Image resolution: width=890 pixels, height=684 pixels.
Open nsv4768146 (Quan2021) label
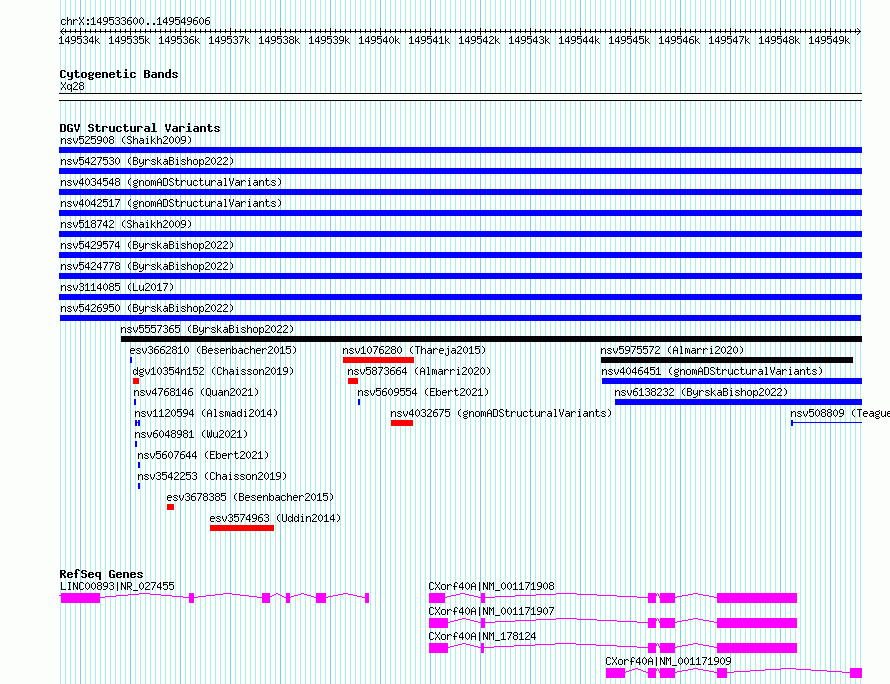pyautogui.click(x=196, y=392)
